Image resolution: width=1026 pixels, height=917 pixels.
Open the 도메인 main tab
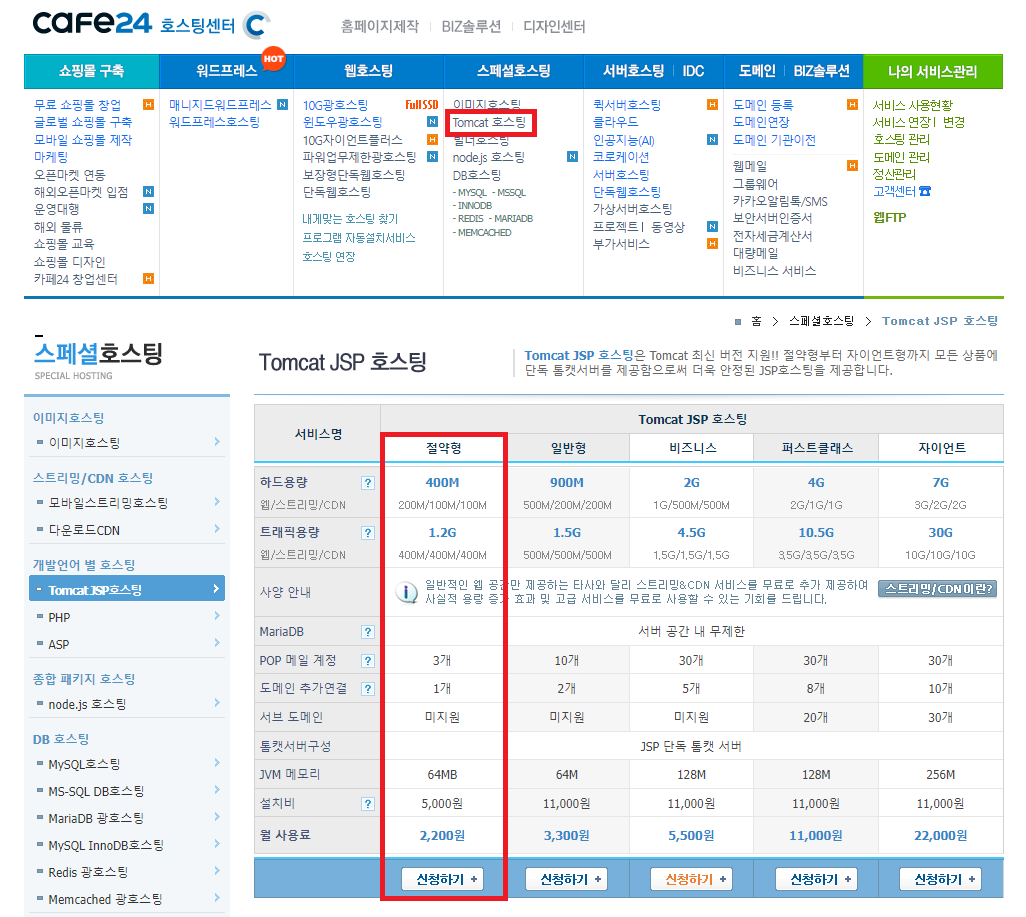(x=757, y=71)
